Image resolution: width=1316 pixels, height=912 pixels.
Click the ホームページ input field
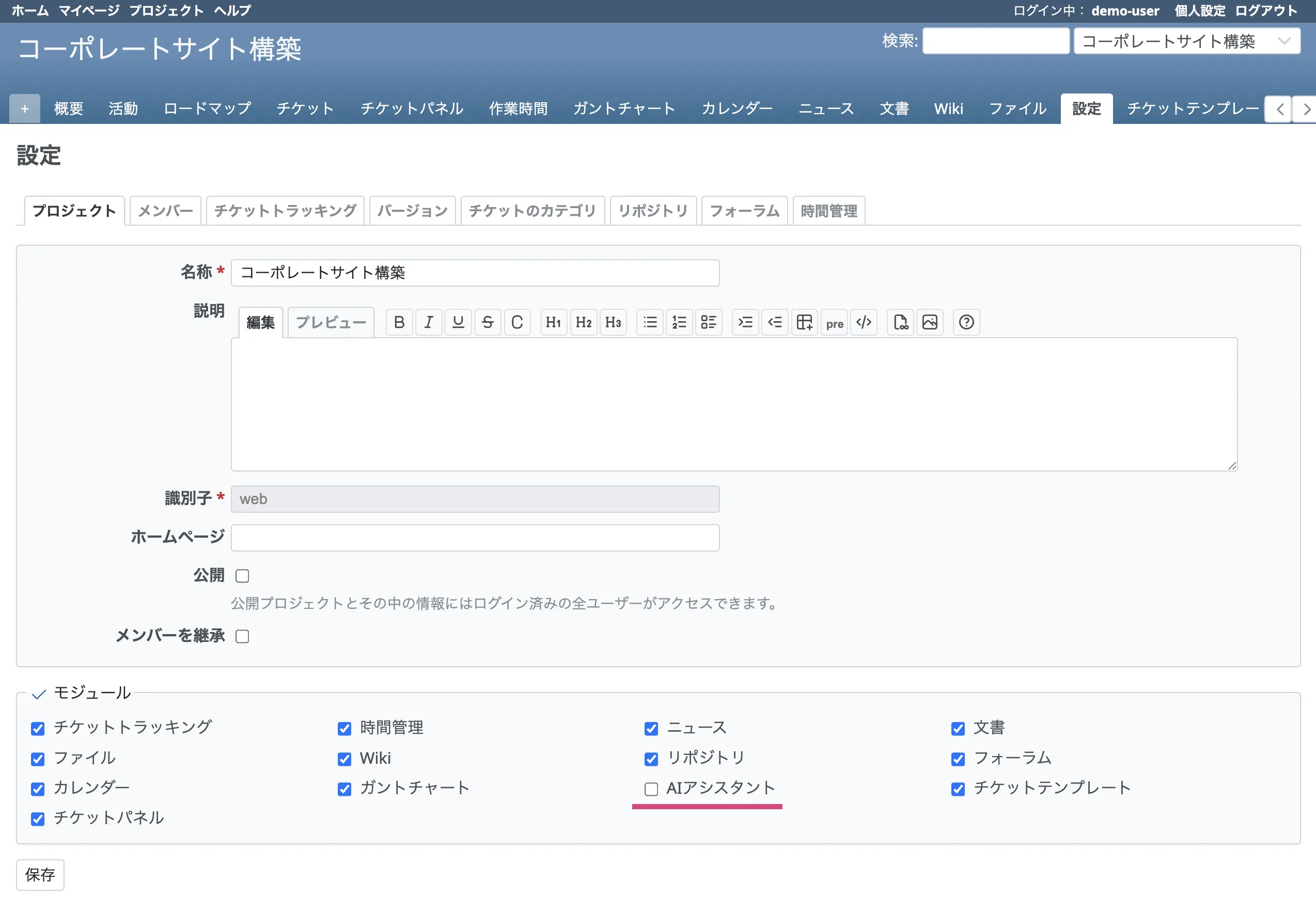point(475,538)
